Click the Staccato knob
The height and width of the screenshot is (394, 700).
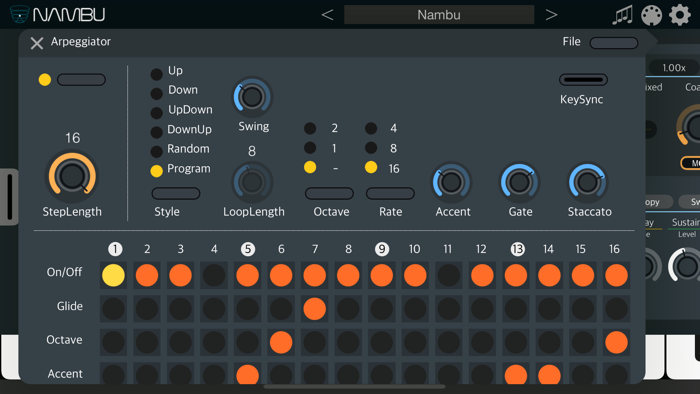click(x=588, y=182)
